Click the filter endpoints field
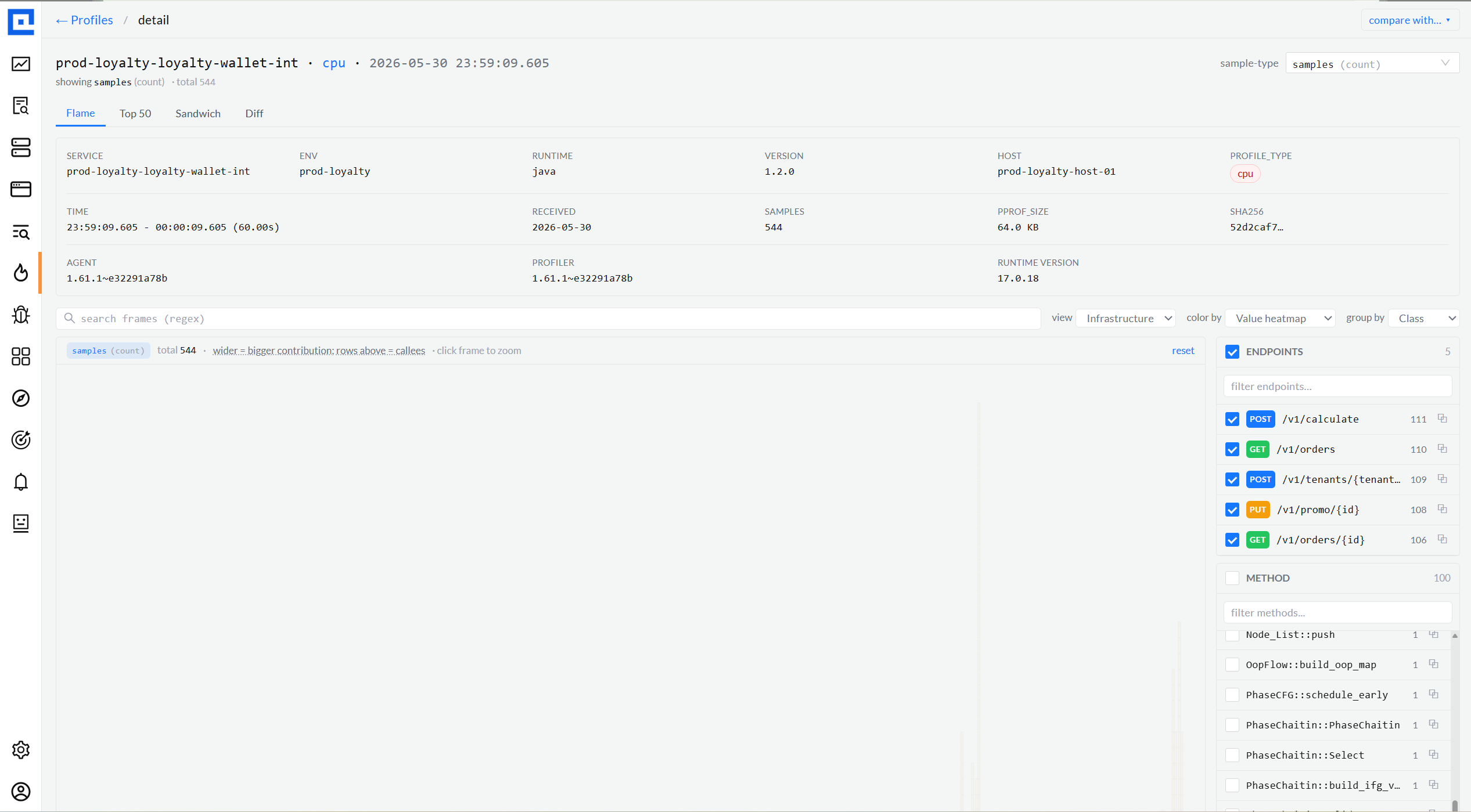The width and height of the screenshot is (1471, 812). [1337, 386]
